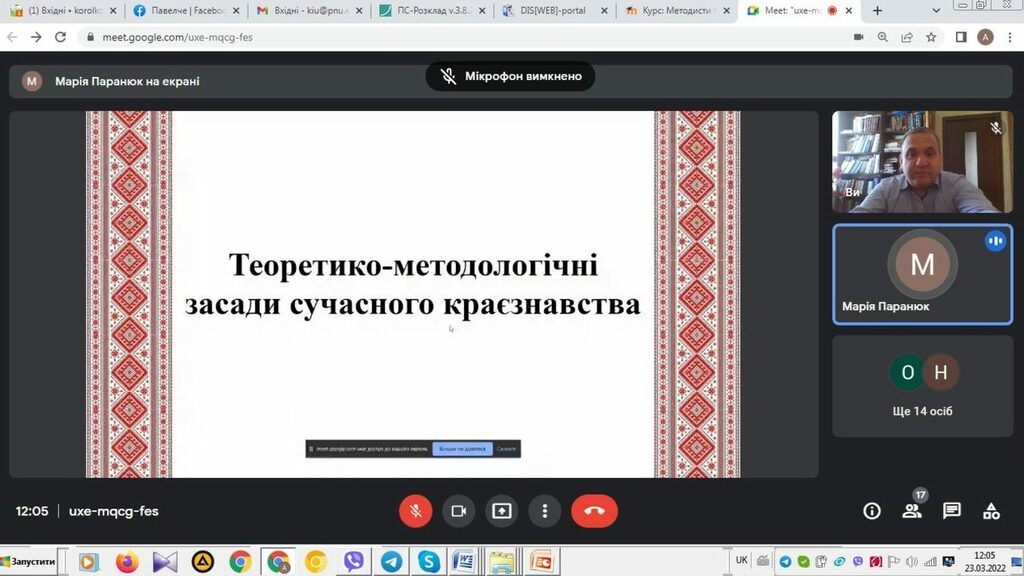Image resolution: width=1024 pixels, height=576 pixels.
Task: Open meeting details info icon
Action: (x=872, y=511)
